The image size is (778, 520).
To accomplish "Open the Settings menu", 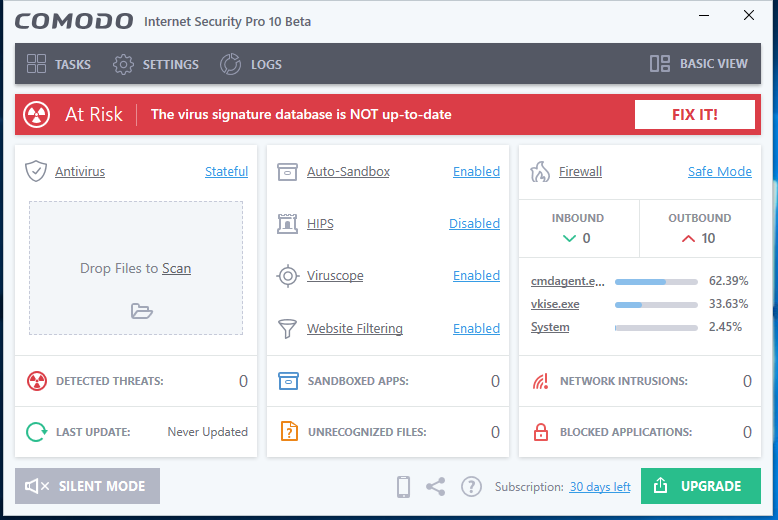I will pyautogui.click(x=156, y=64).
